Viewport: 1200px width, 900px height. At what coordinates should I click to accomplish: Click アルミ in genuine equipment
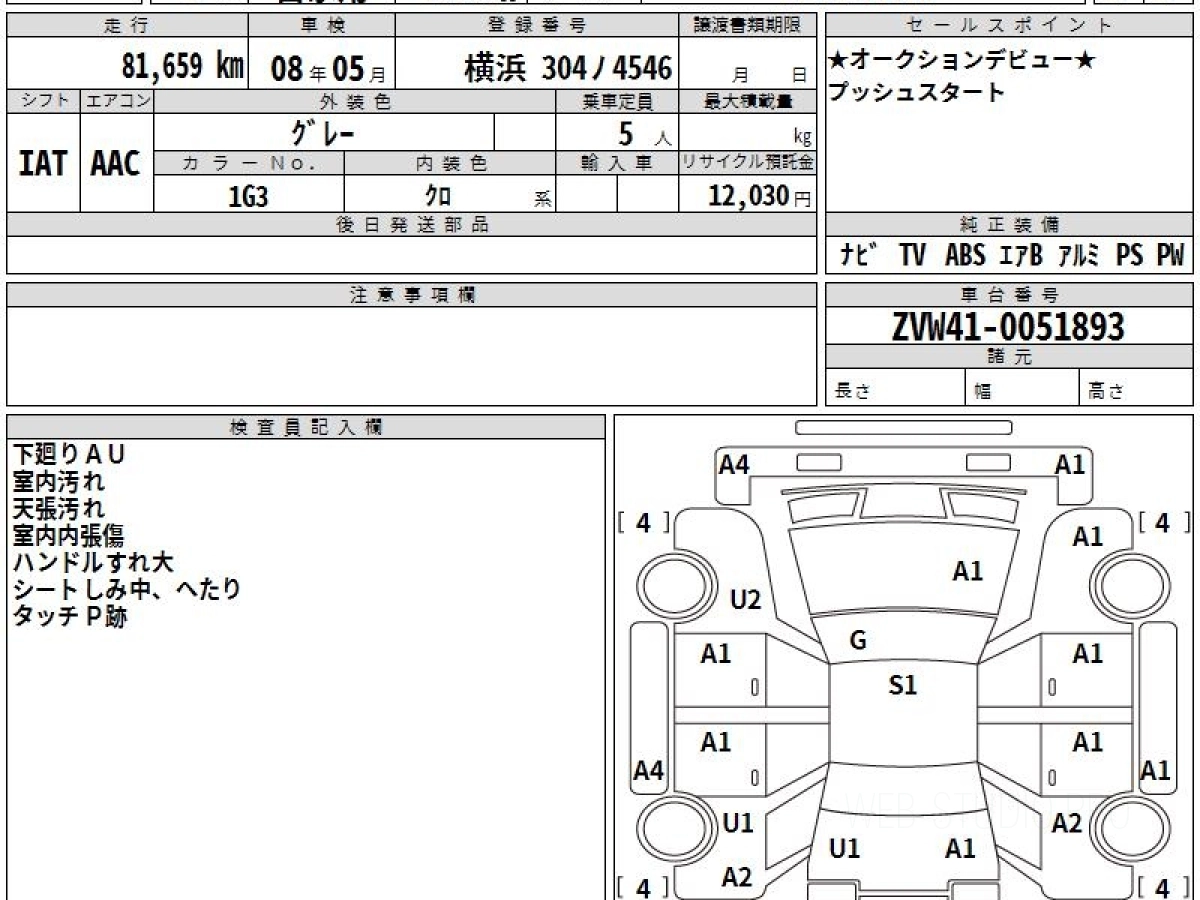point(1078,256)
